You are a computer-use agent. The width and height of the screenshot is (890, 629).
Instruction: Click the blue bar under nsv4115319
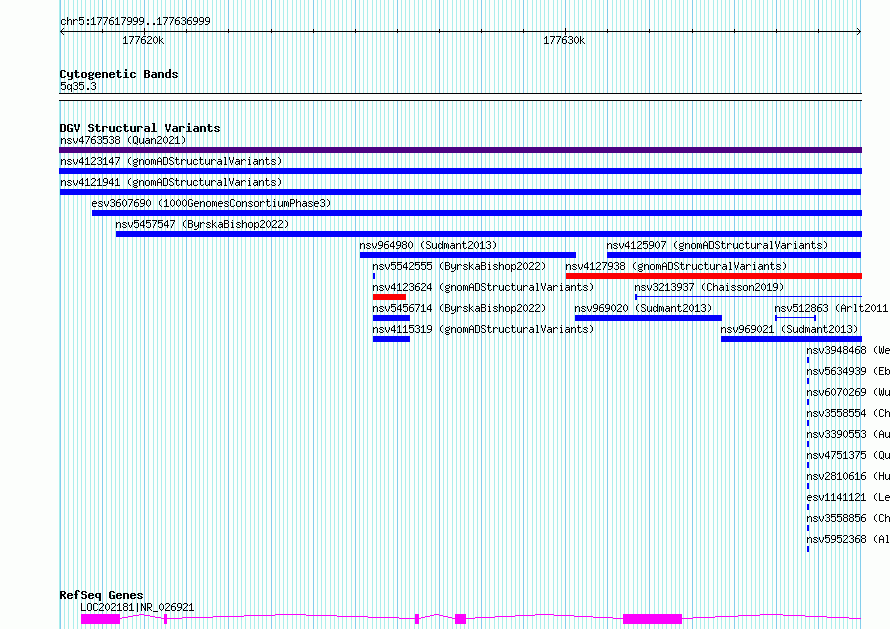point(391,339)
